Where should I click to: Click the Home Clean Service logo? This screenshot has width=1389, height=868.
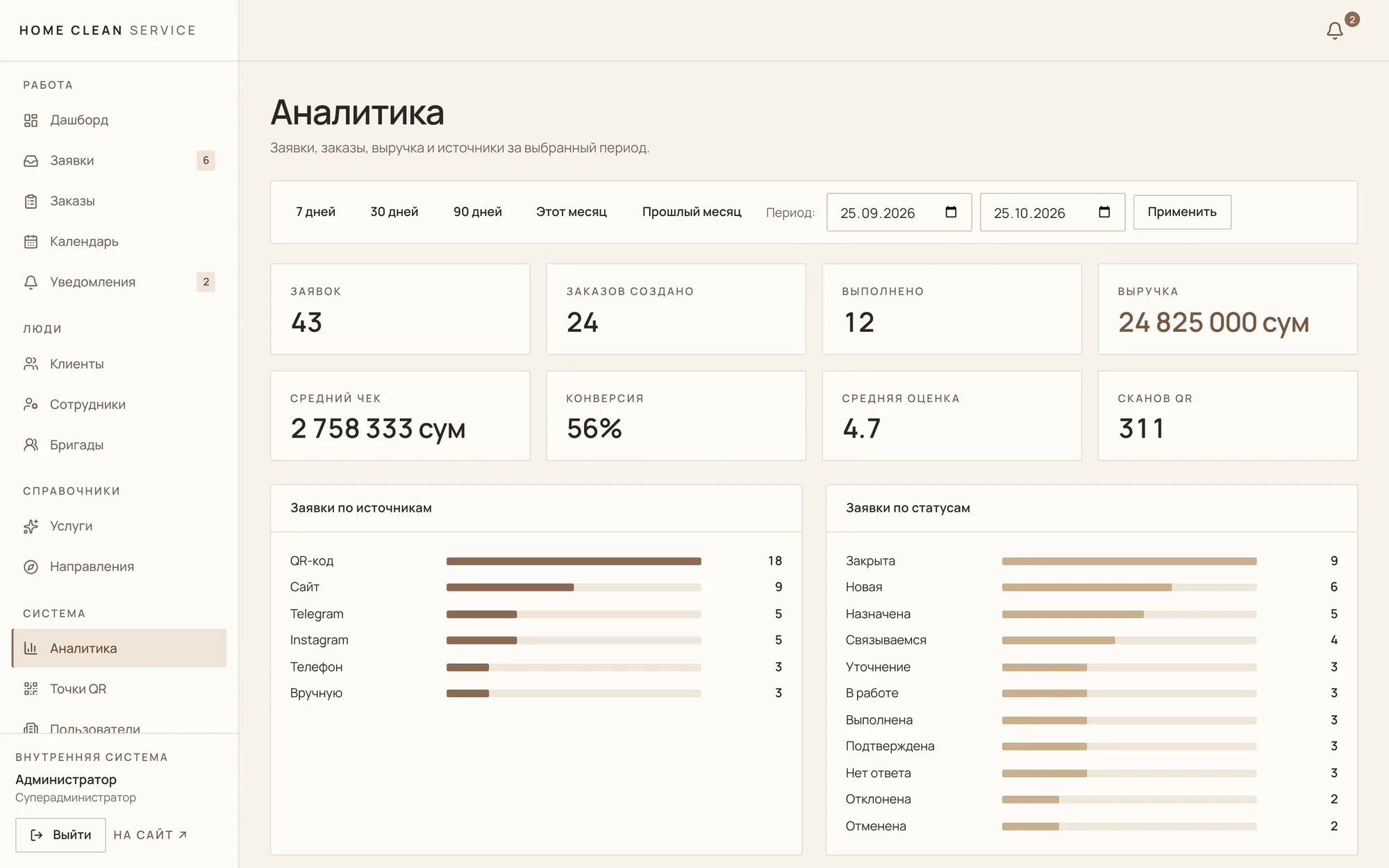point(108,31)
